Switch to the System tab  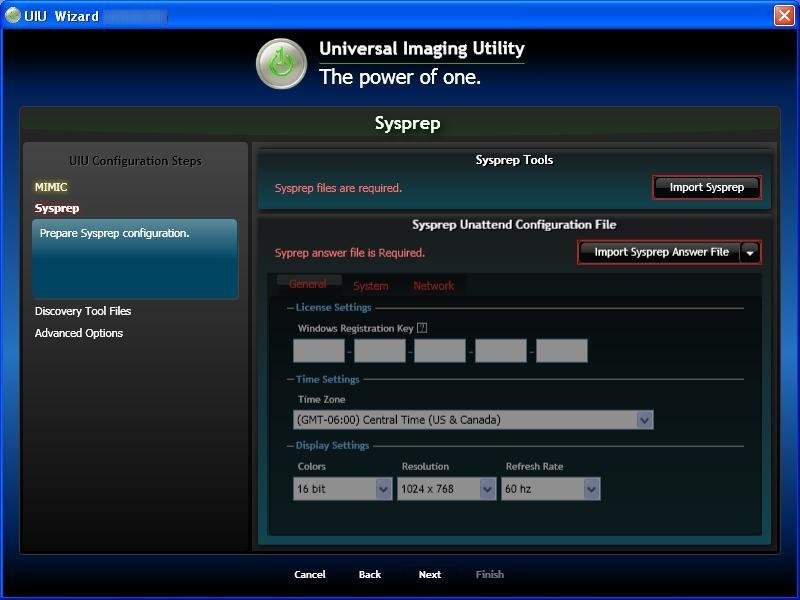coord(371,286)
